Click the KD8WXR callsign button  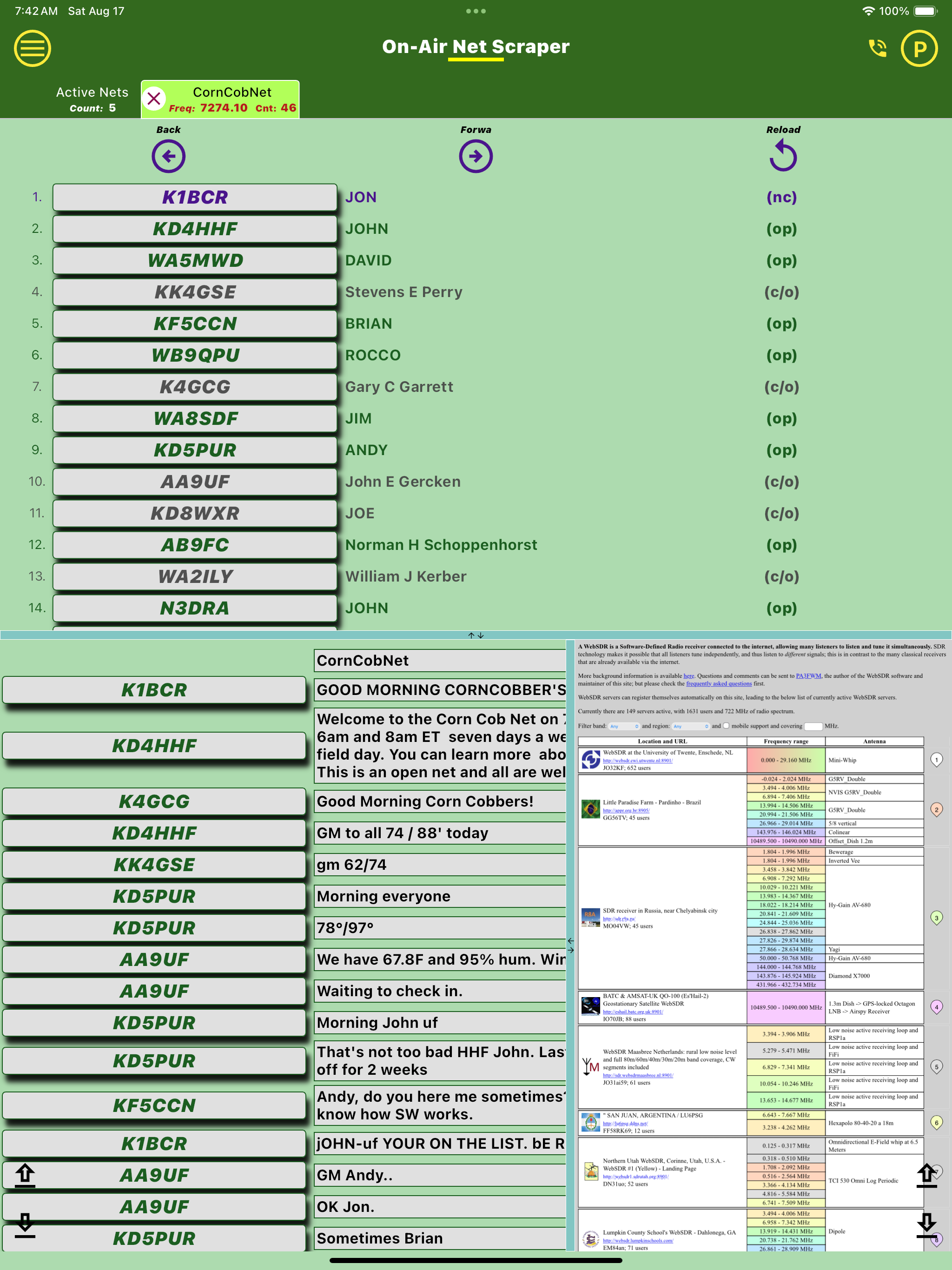pyautogui.click(x=195, y=513)
